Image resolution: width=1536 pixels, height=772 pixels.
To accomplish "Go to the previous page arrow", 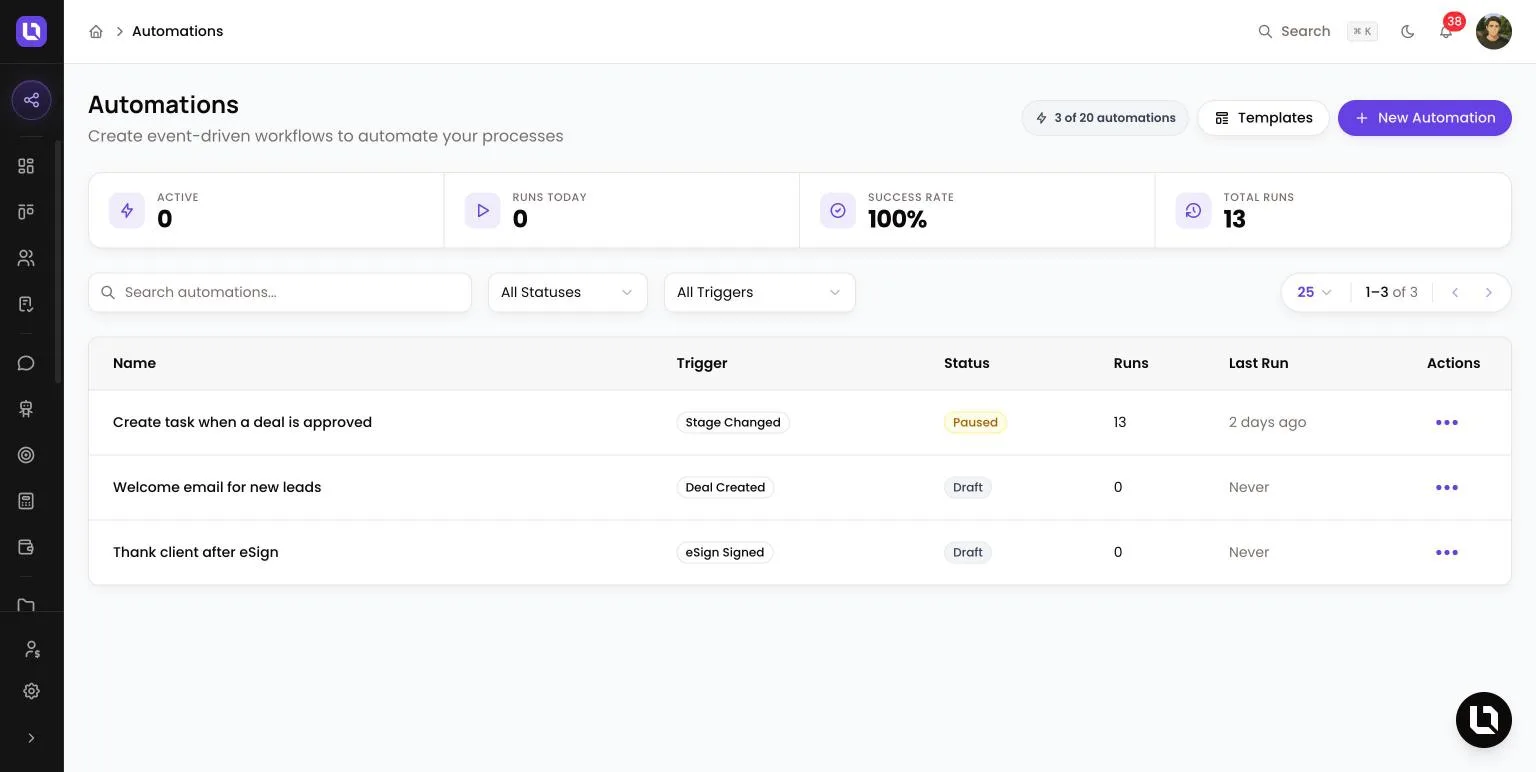I will [x=1455, y=292].
